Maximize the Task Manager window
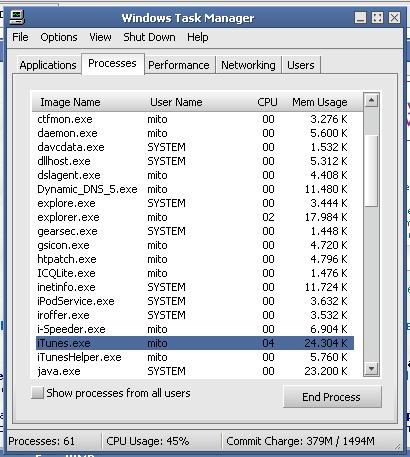This screenshot has width=410, height=457. point(377,17)
